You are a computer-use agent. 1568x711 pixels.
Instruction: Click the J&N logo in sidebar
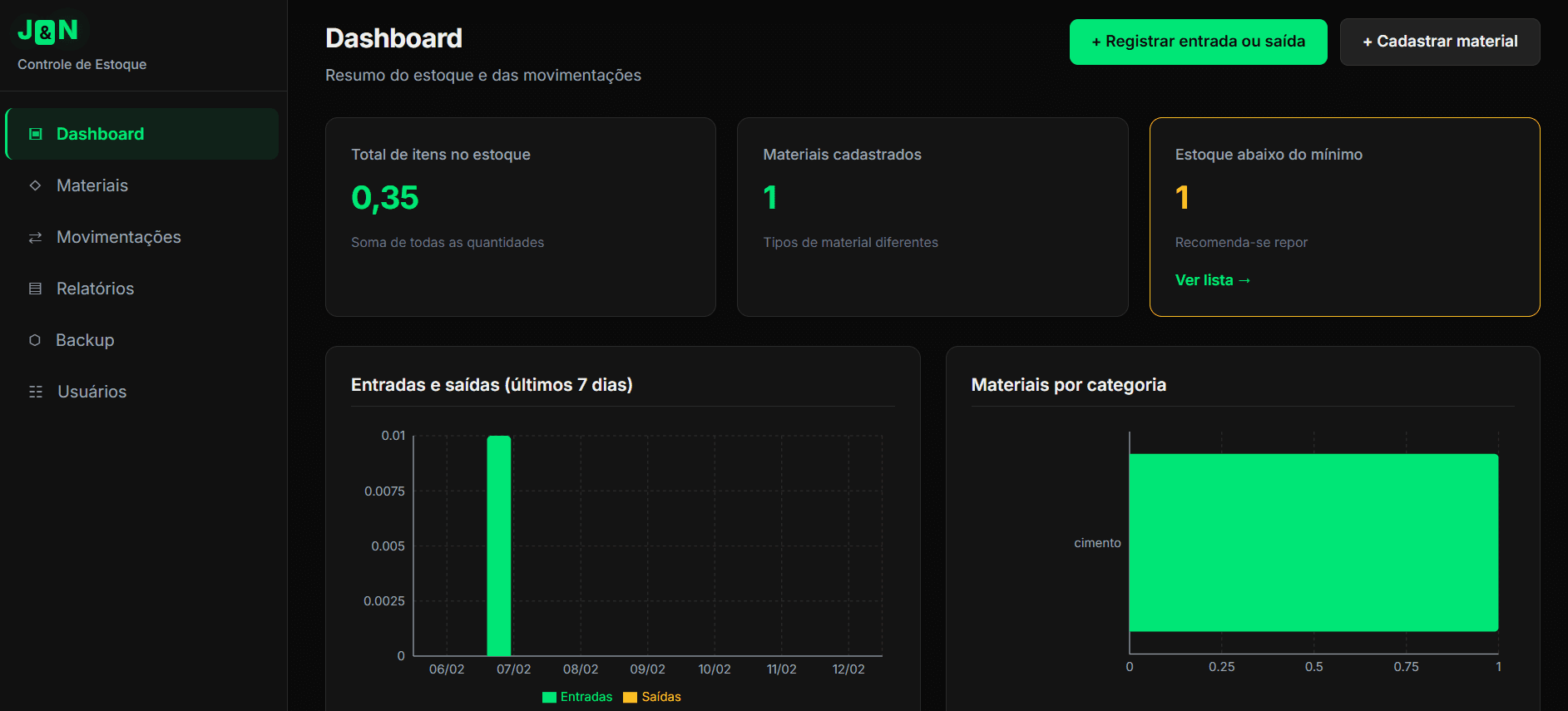pyautogui.click(x=48, y=31)
